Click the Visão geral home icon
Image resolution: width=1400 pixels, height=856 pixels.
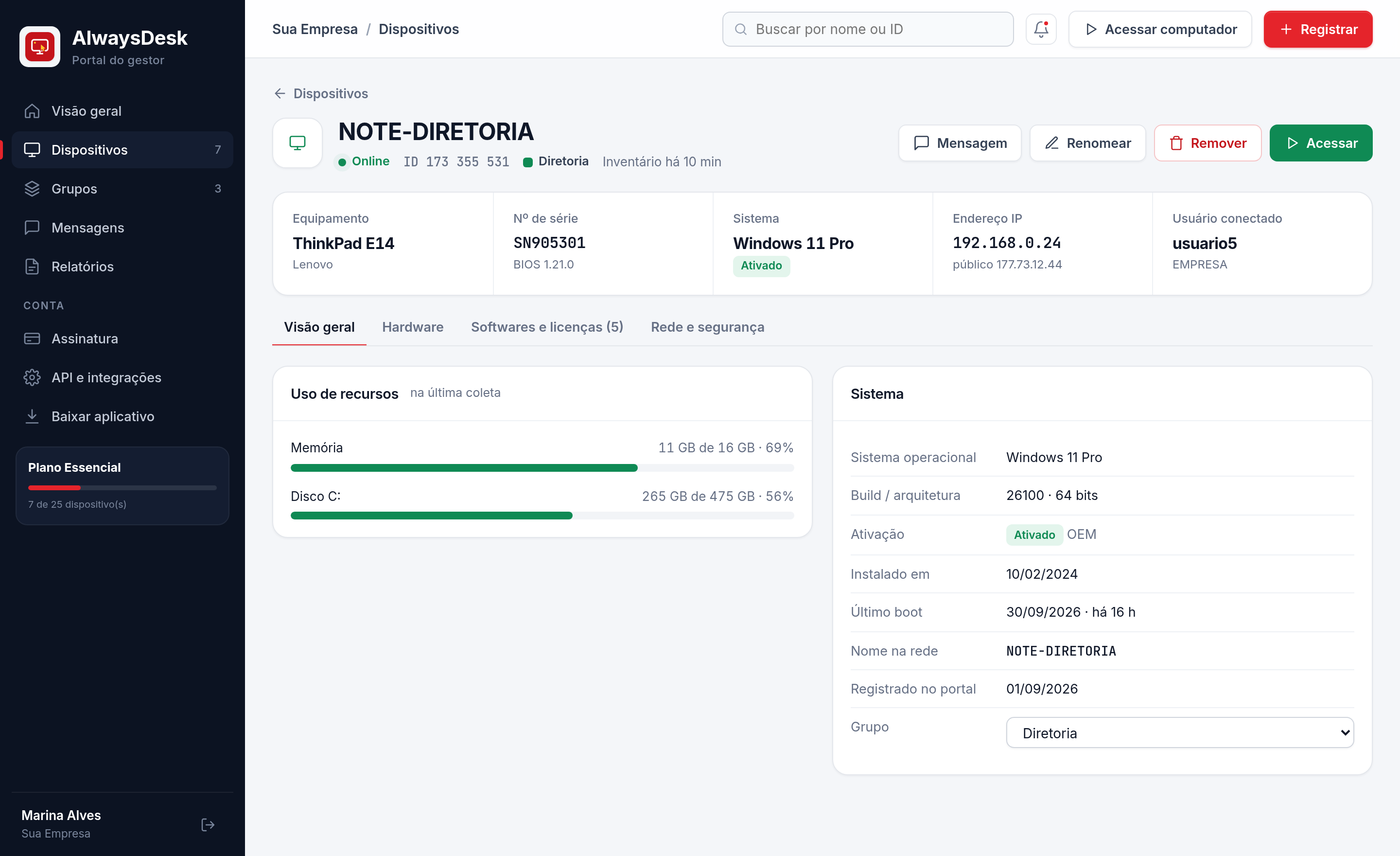point(33,111)
